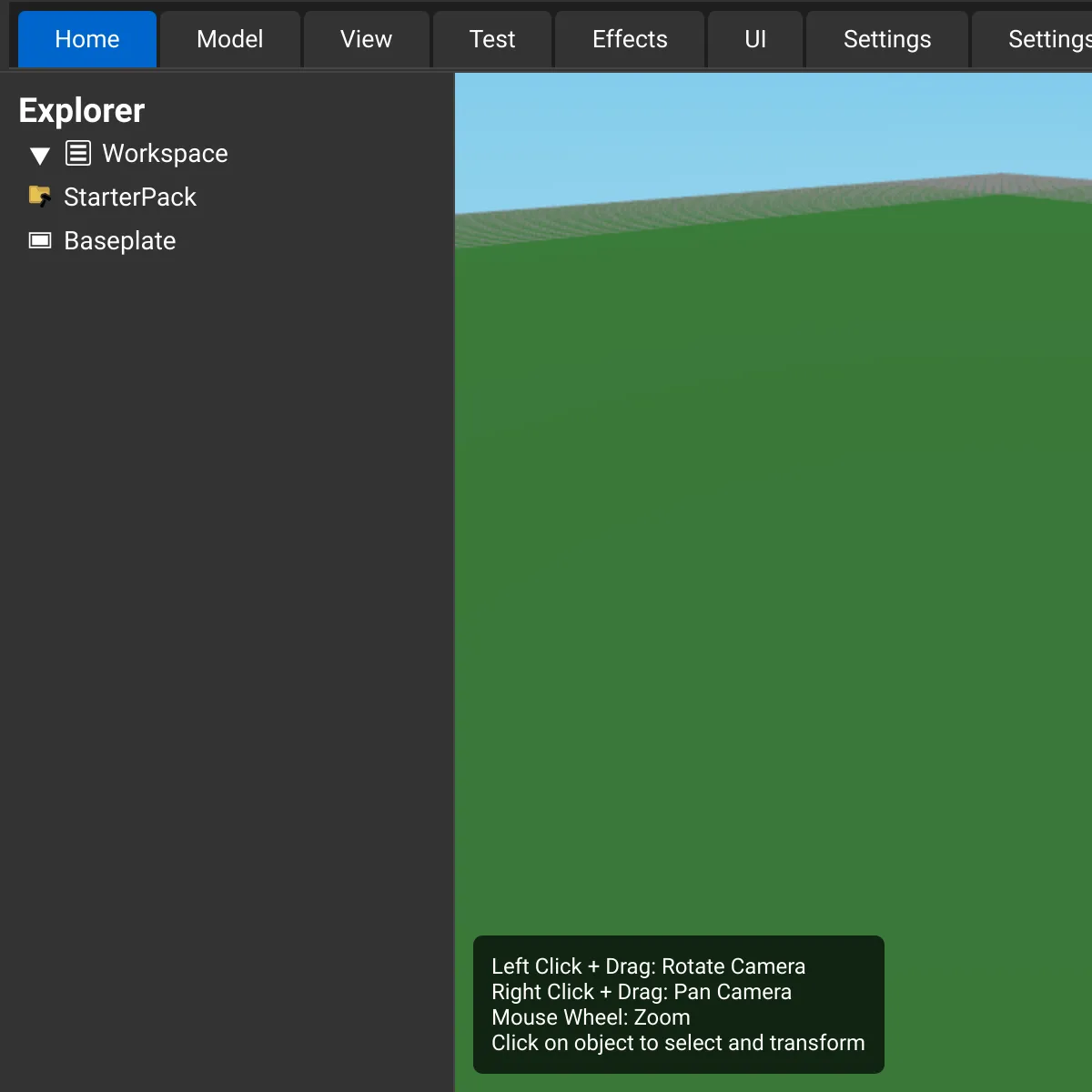Open the Settings tab beside the UI tab
This screenshot has width=1092, height=1092.
887,39
